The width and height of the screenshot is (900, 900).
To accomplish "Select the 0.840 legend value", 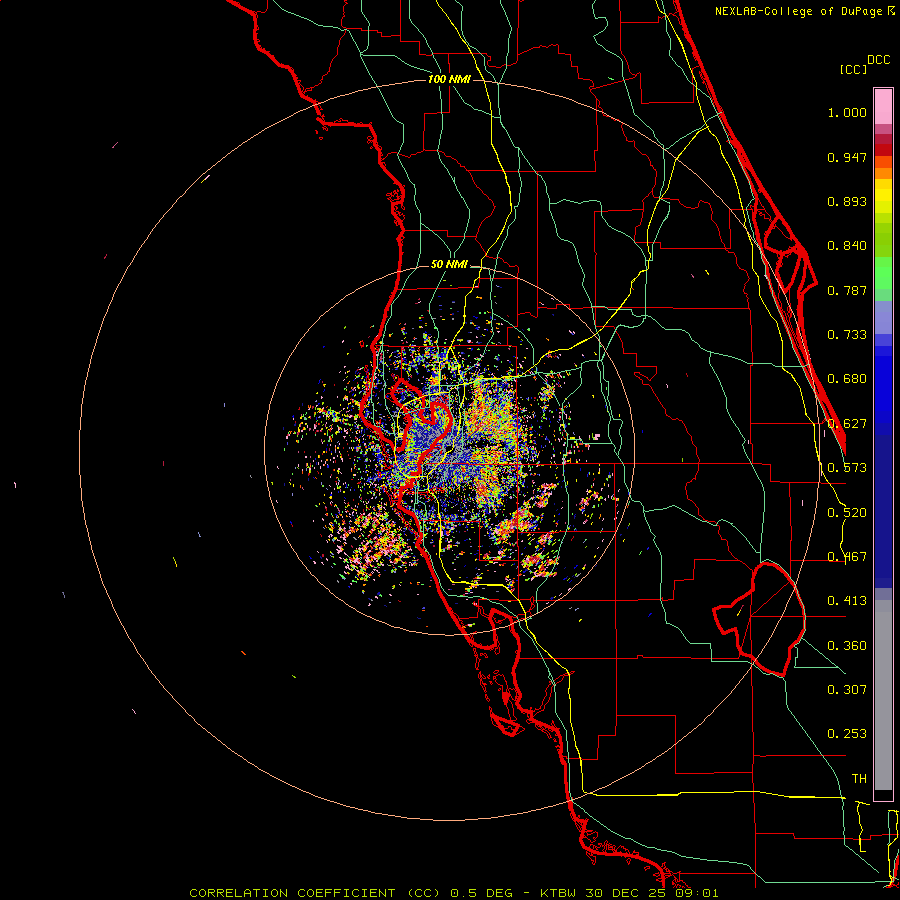I will click(847, 246).
